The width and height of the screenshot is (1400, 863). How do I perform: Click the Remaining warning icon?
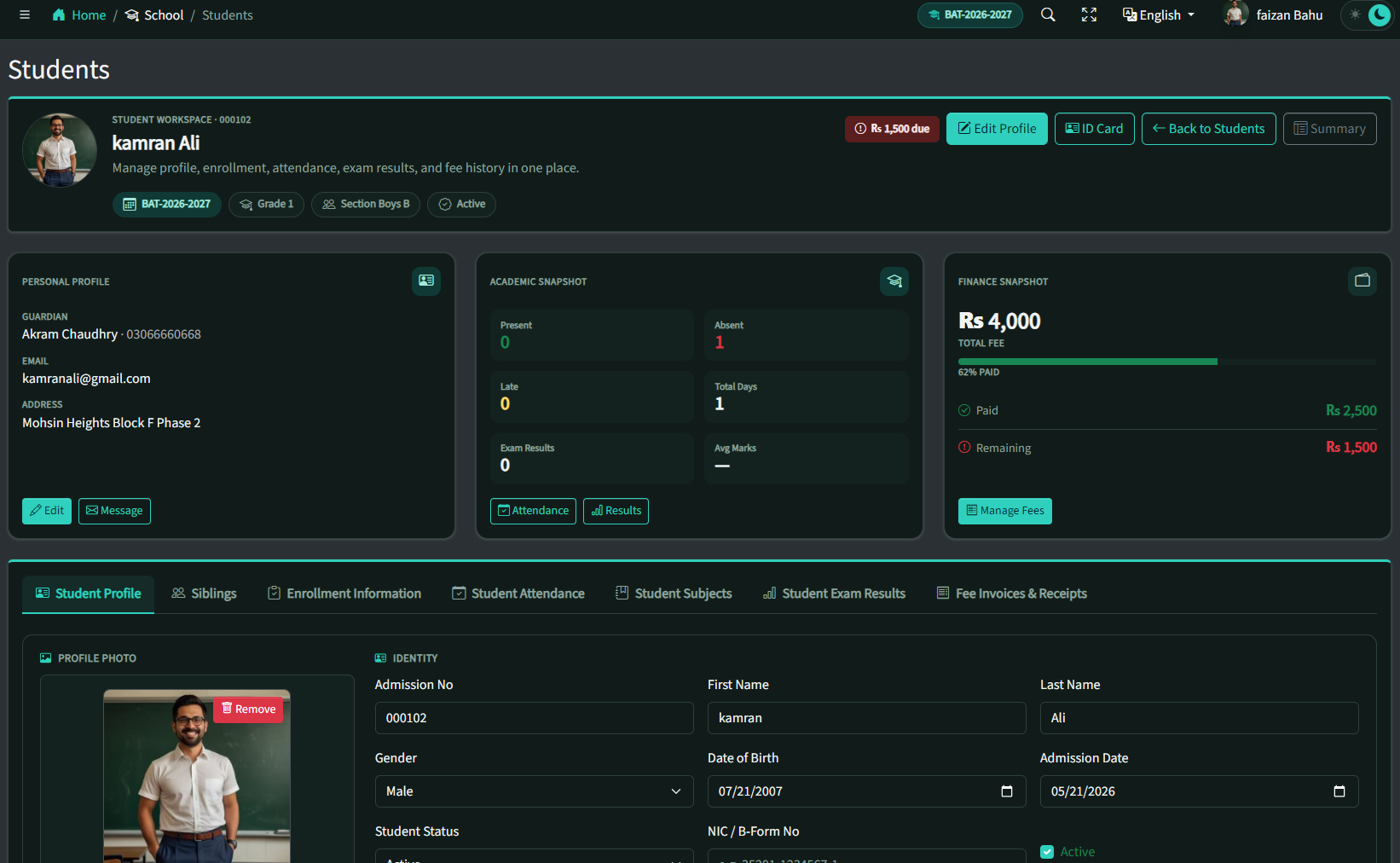964,447
